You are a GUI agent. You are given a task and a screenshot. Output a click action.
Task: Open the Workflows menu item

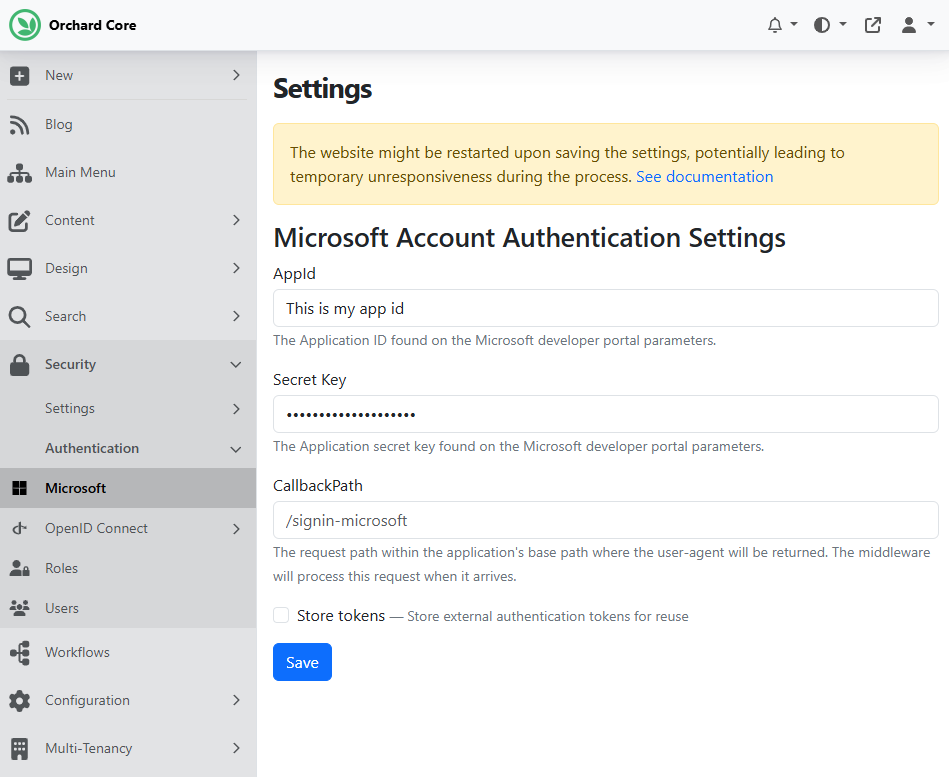(128, 652)
